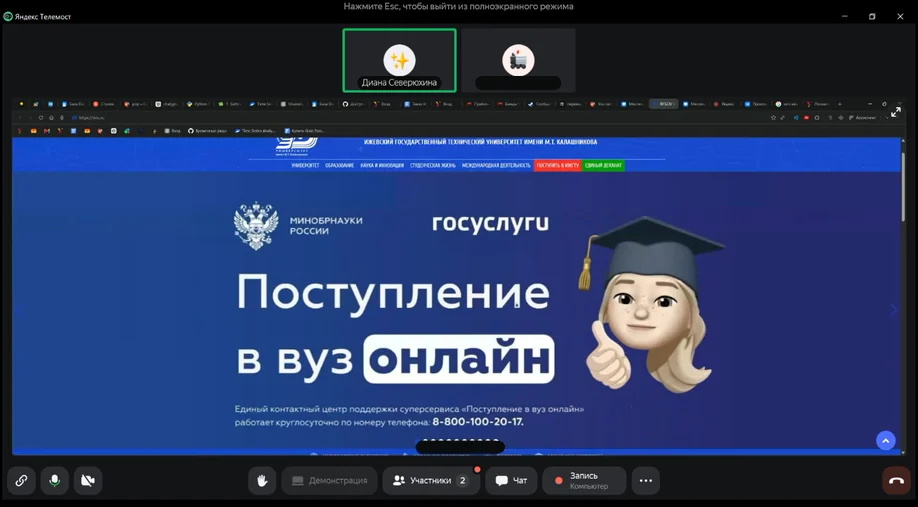Open the three-dots more options menu

pos(646,481)
